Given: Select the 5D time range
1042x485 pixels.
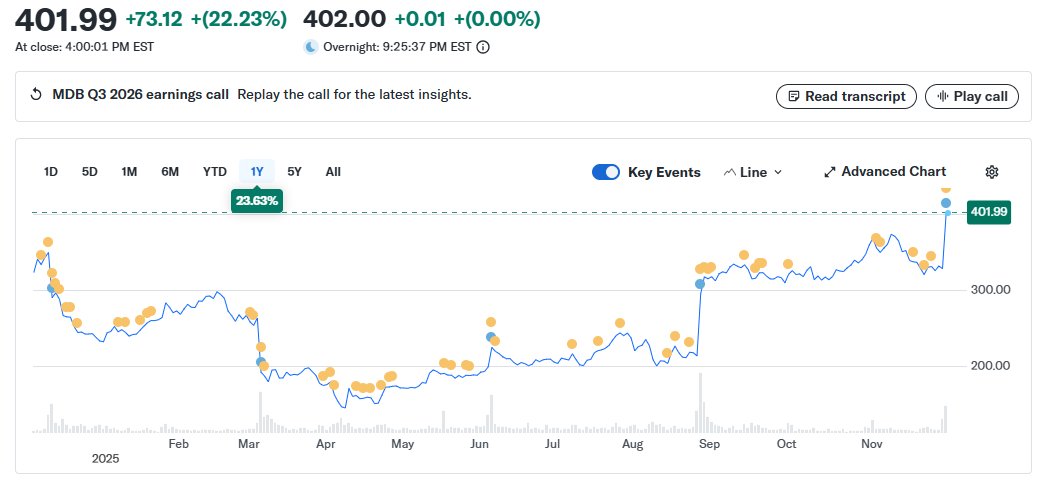Looking at the screenshot, I should pyautogui.click(x=90, y=172).
